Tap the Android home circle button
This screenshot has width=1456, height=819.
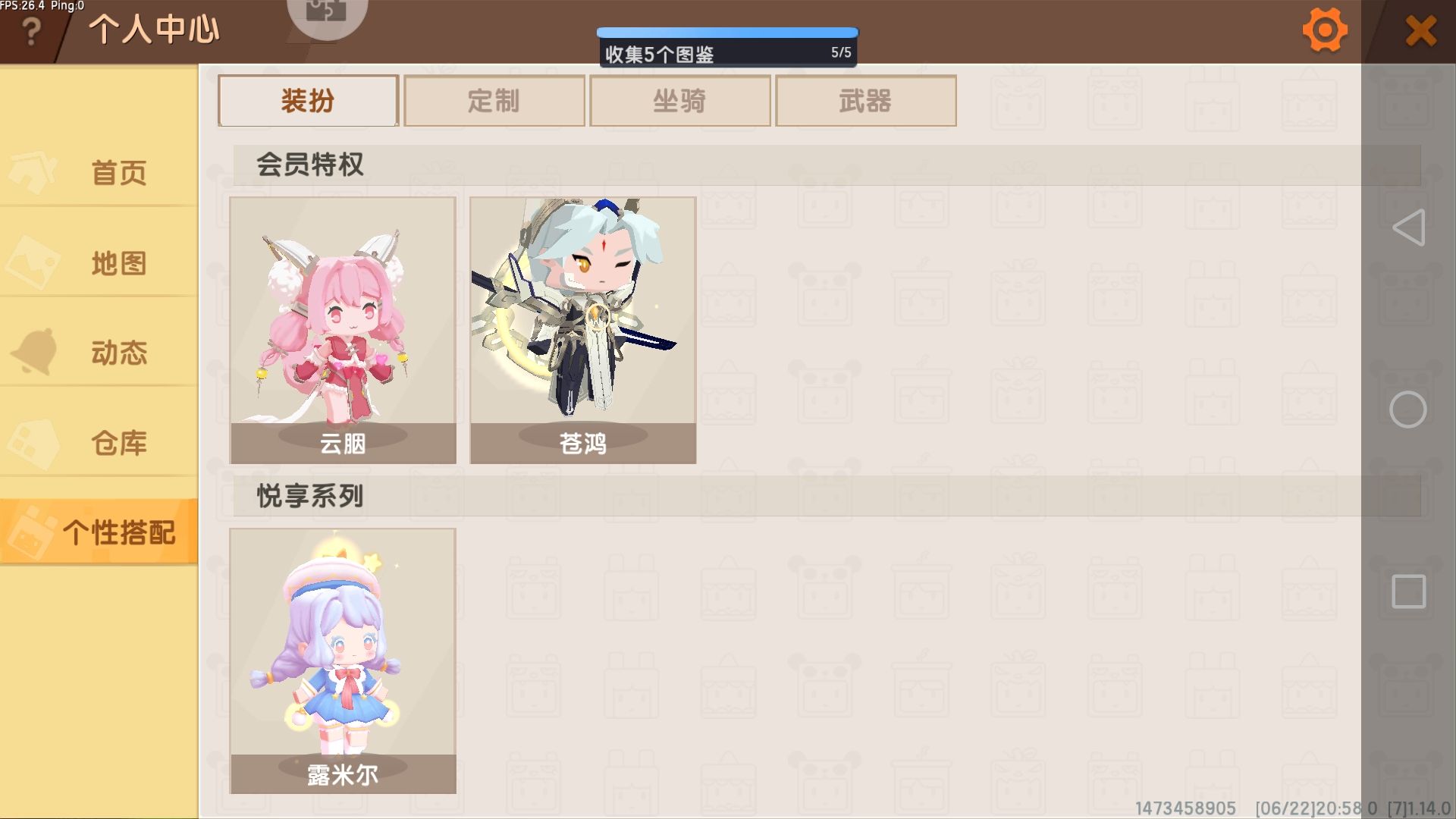(x=1408, y=409)
